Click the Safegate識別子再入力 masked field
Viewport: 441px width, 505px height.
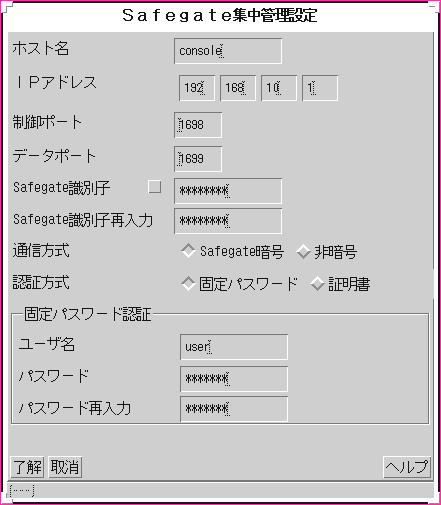point(228,221)
